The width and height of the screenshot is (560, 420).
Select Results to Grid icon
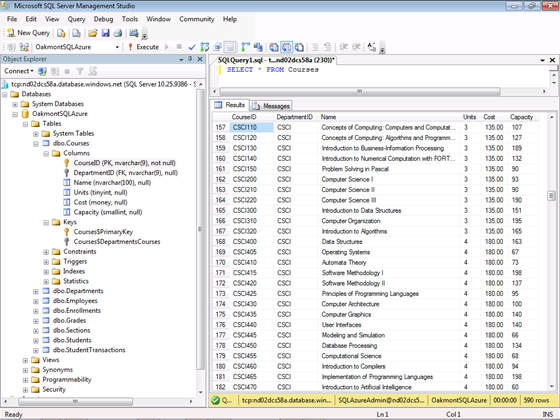287,47
